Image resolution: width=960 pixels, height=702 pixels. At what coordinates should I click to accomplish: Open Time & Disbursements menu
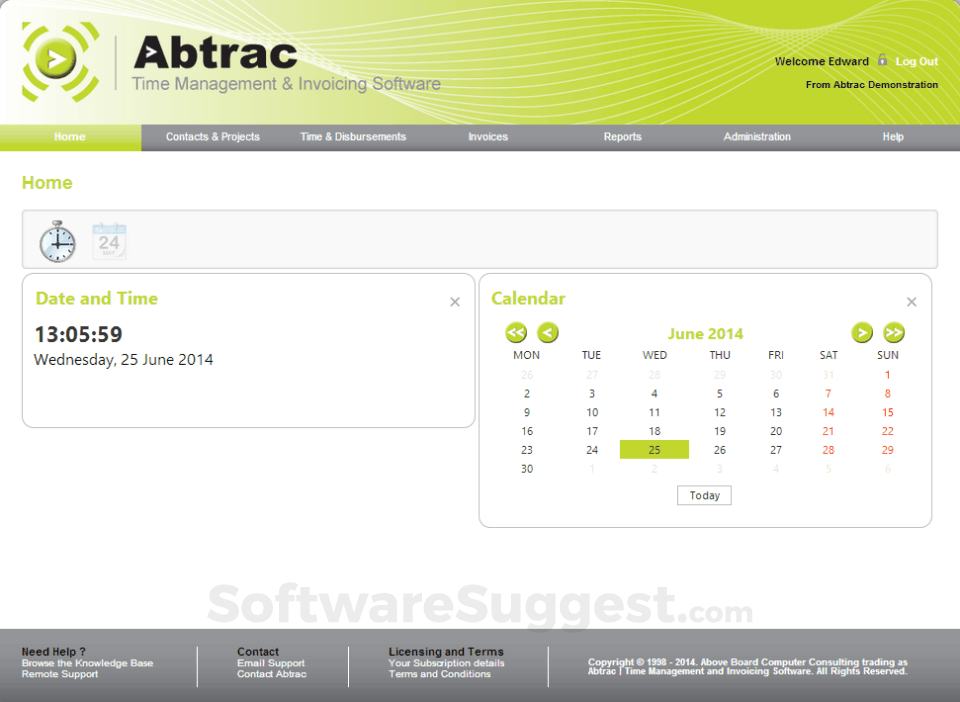coord(353,137)
